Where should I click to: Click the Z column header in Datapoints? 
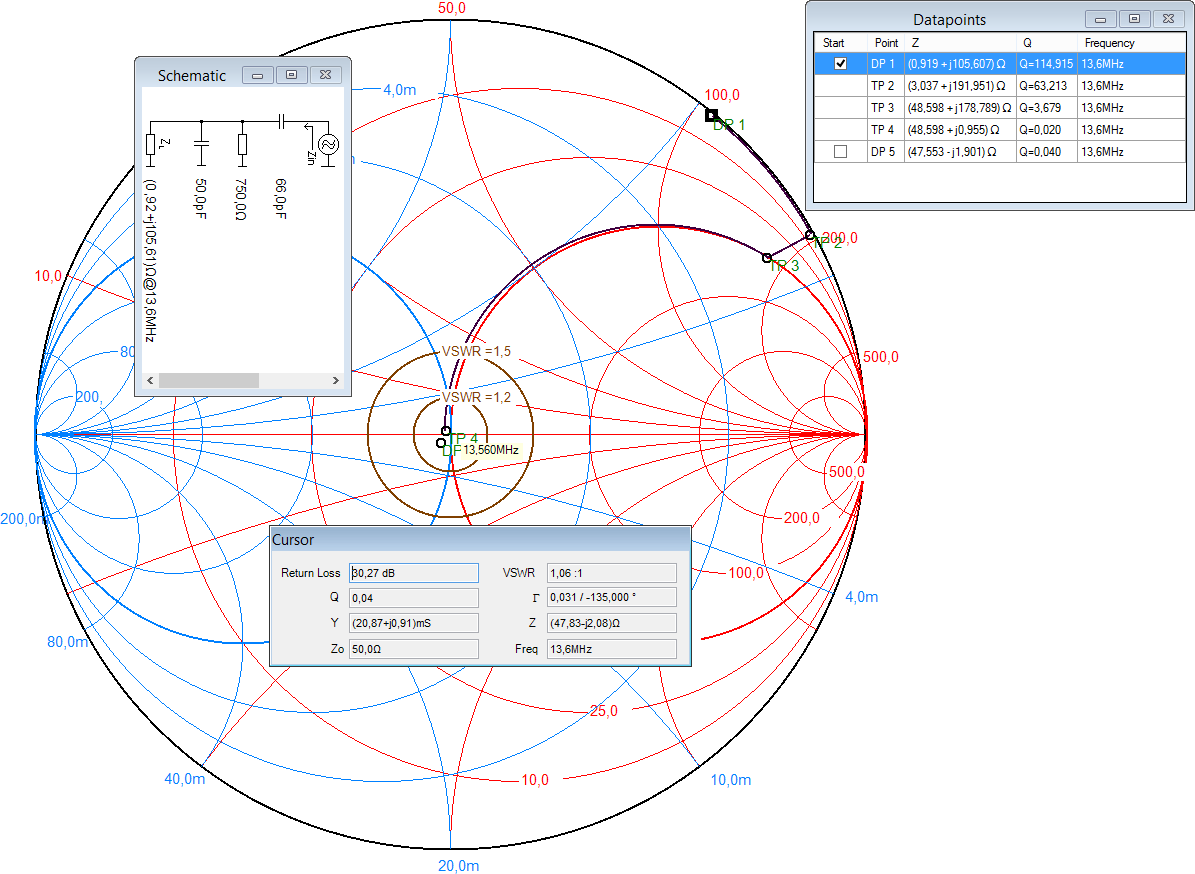(960, 43)
